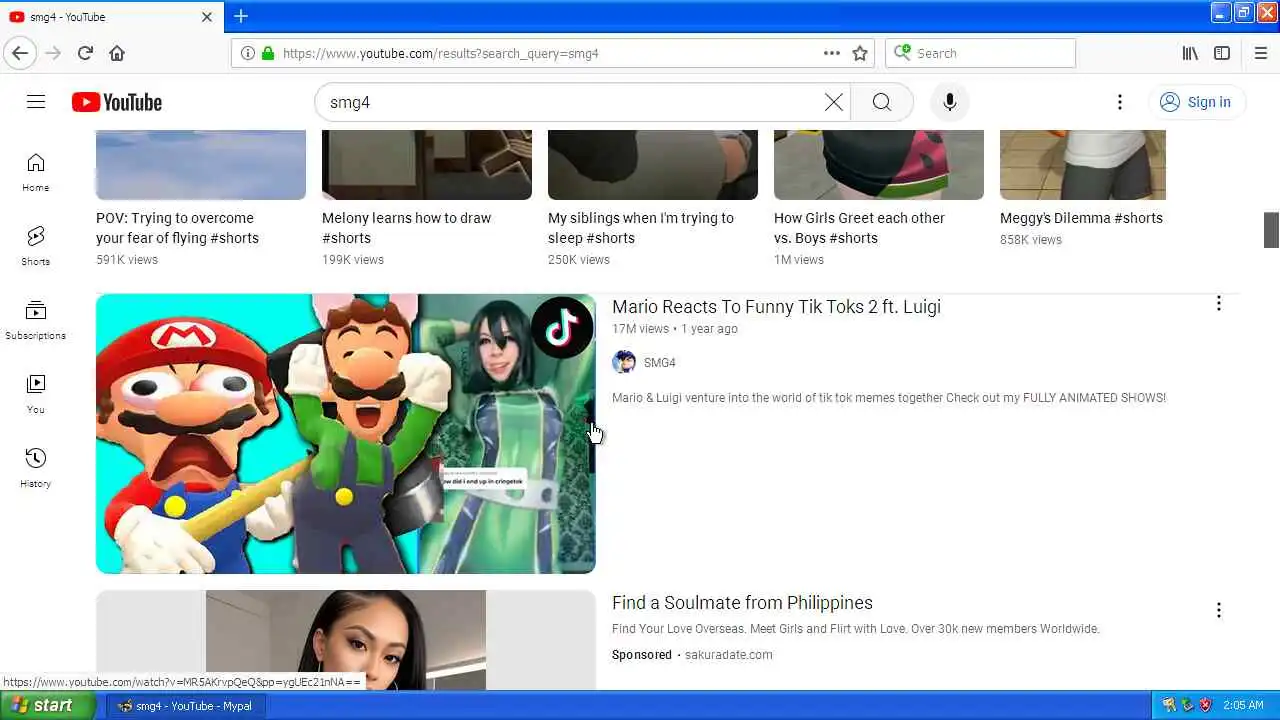Open the SMG4 channel name link

(x=660, y=363)
